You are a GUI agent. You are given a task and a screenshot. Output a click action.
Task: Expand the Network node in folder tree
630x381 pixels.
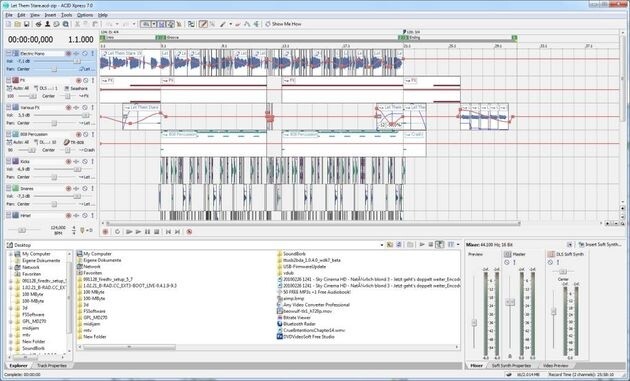pos(11,267)
